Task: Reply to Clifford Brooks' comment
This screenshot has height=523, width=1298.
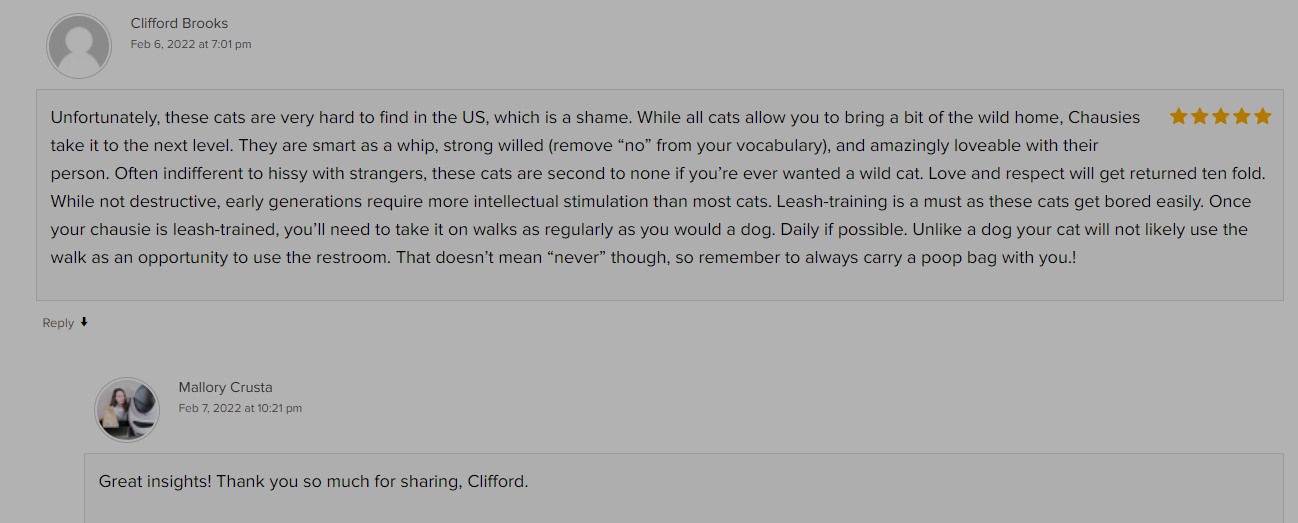Action: (58, 323)
